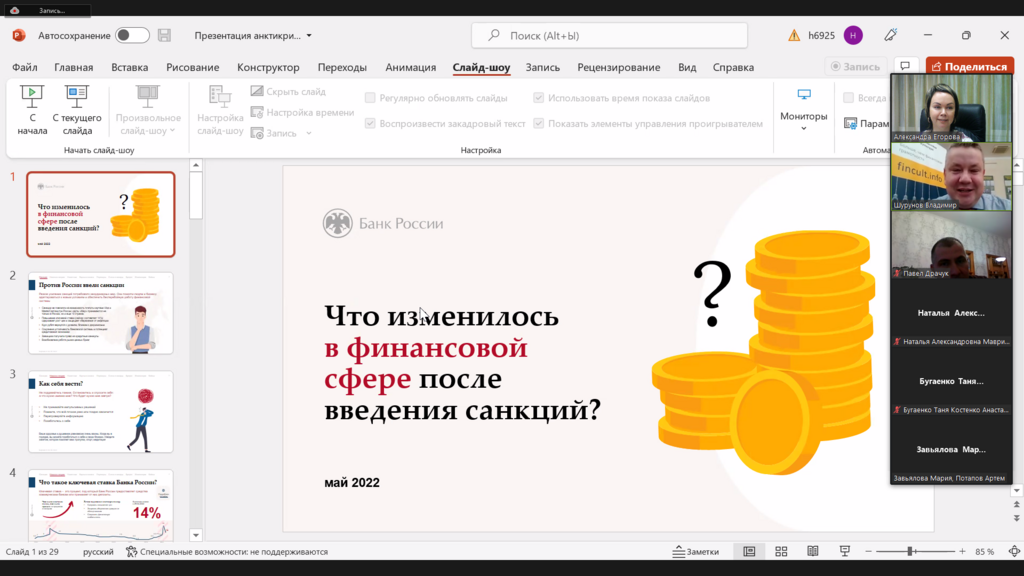Toggle the Автосохранение switch

pyautogui.click(x=132, y=35)
